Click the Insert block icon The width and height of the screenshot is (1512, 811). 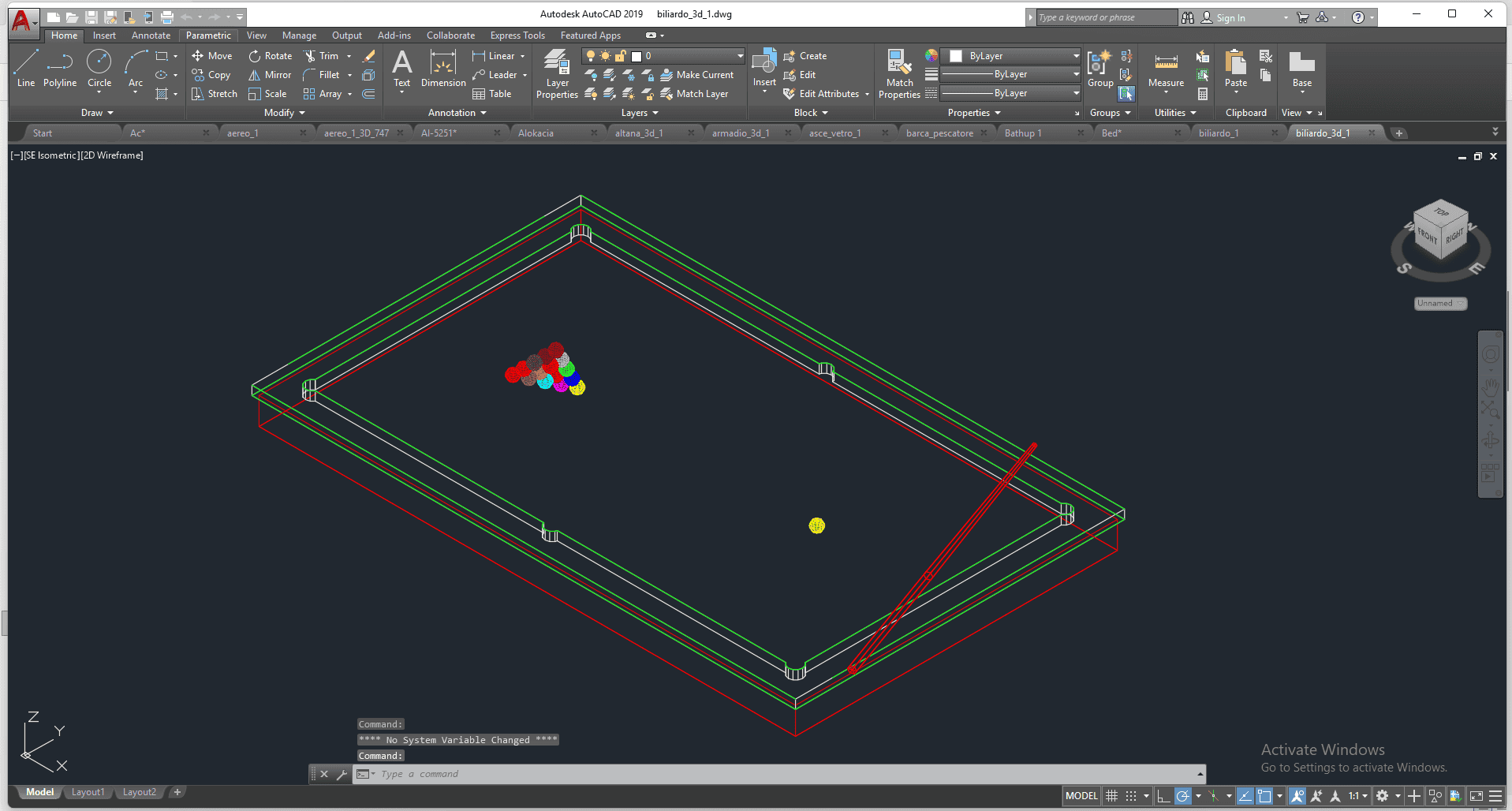[763, 68]
